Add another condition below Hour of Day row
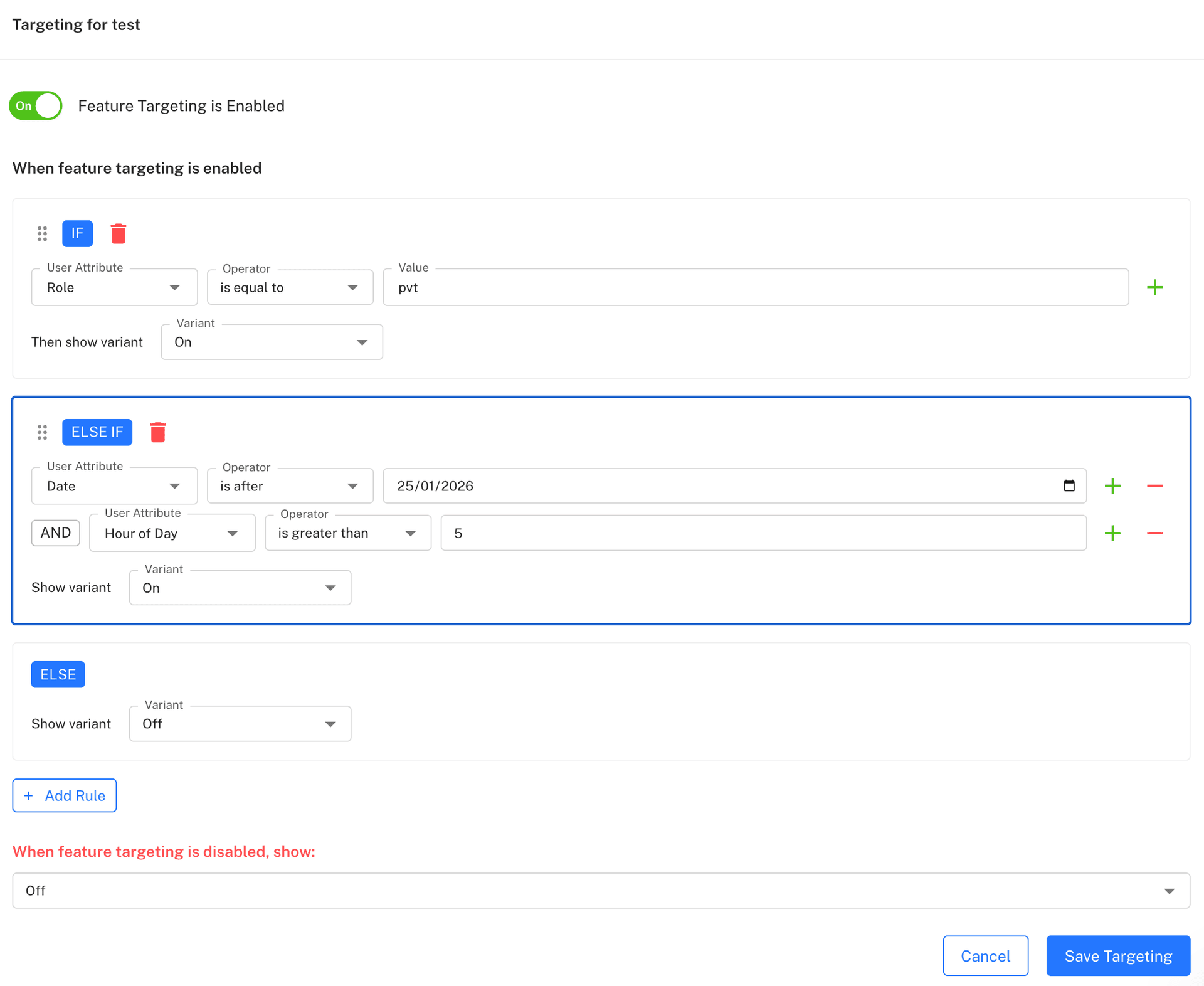 [x=1113, y=533]
